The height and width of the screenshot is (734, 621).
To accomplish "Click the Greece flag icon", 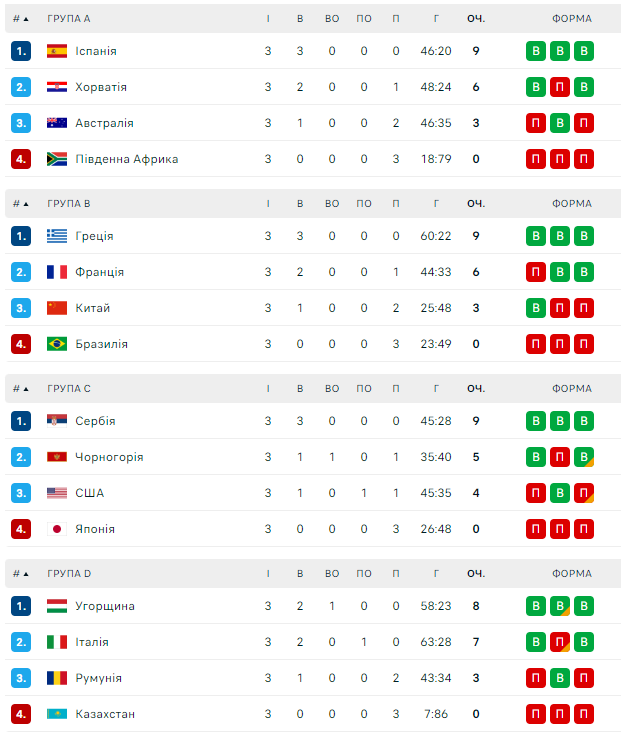I will click(57, 236).
